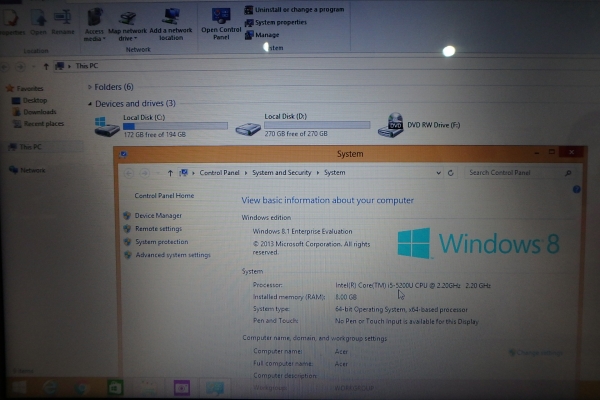Select Add a network location icon
The height and width of the screenshot is (400, 600).
coord(171,25)
